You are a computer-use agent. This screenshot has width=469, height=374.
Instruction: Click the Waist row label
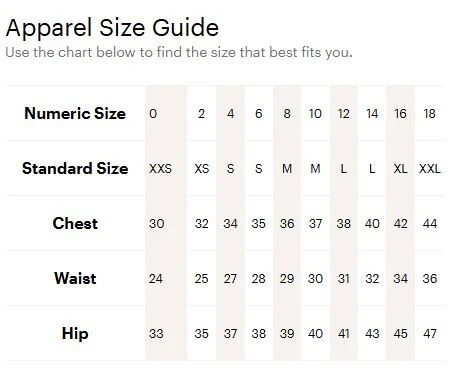click(x=75, y=278)
